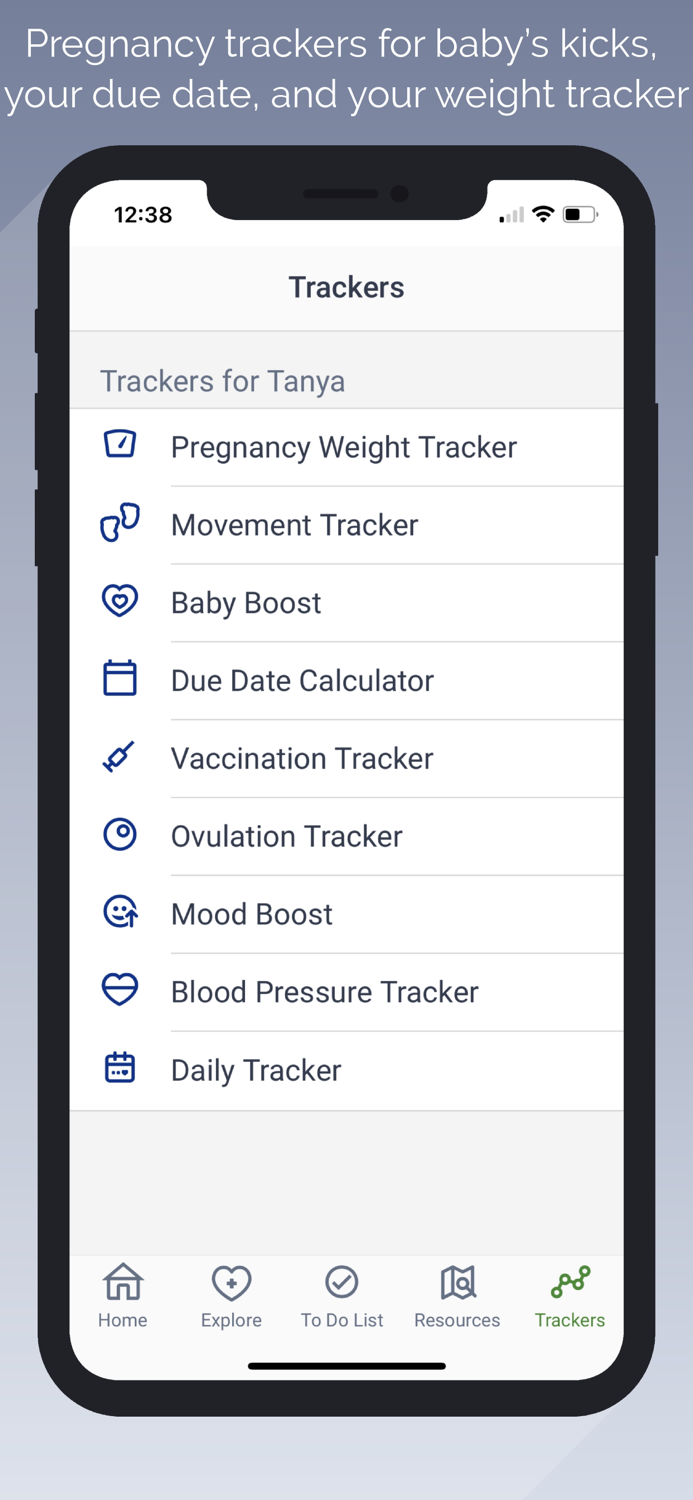This screenshot has width=693, height=1500.
Task: Switch to the Resources tab
Action: tap(457, 1296)
